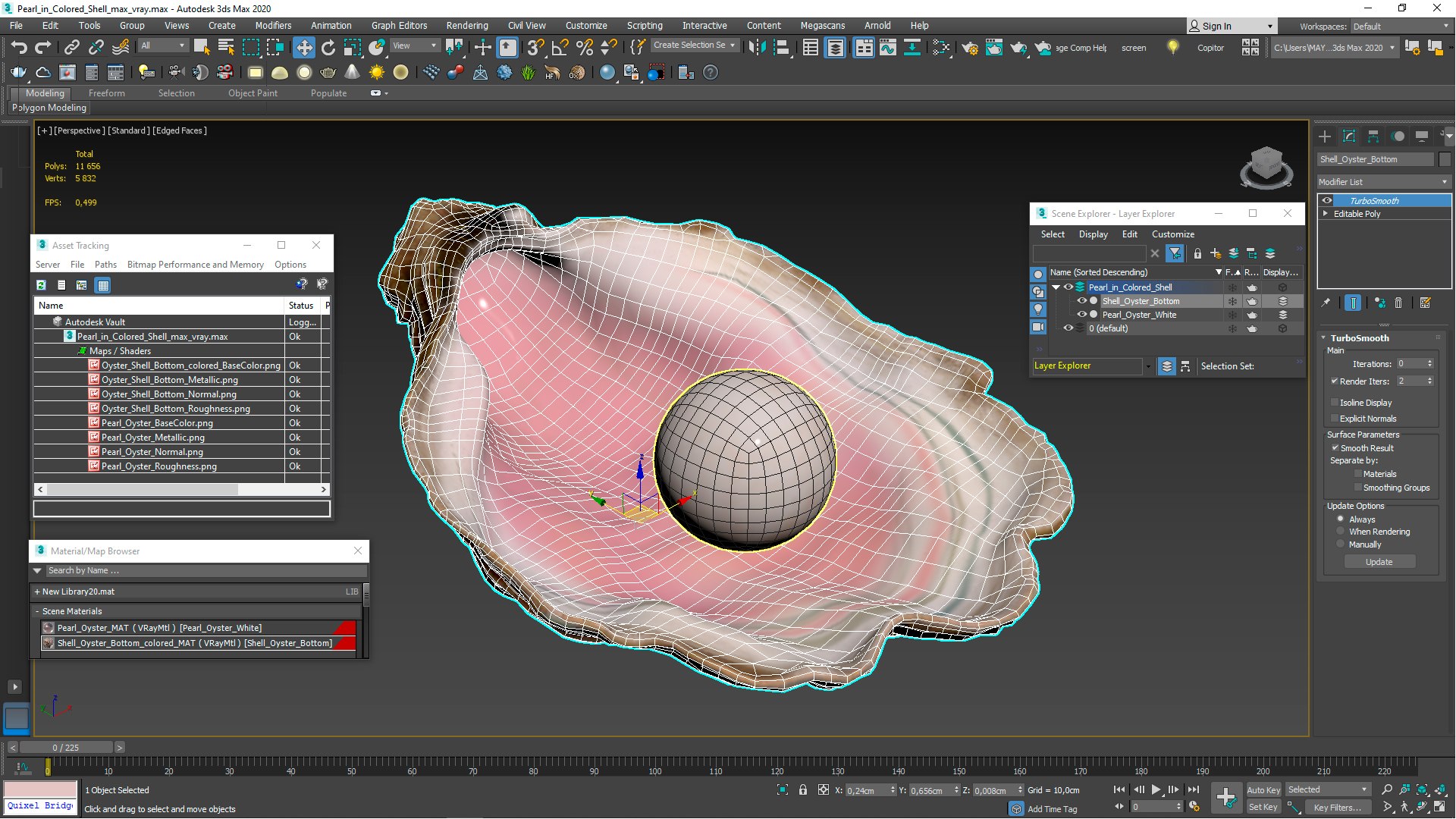Hide the Shell_Oyster_Bottom layer object
The image size is (1456, 819).
point(1082,301)
